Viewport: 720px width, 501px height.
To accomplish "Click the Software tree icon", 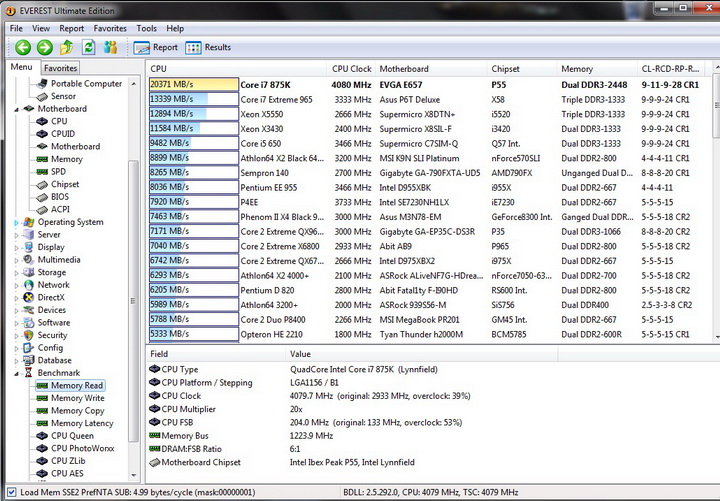I will click(x=29, y=322).
